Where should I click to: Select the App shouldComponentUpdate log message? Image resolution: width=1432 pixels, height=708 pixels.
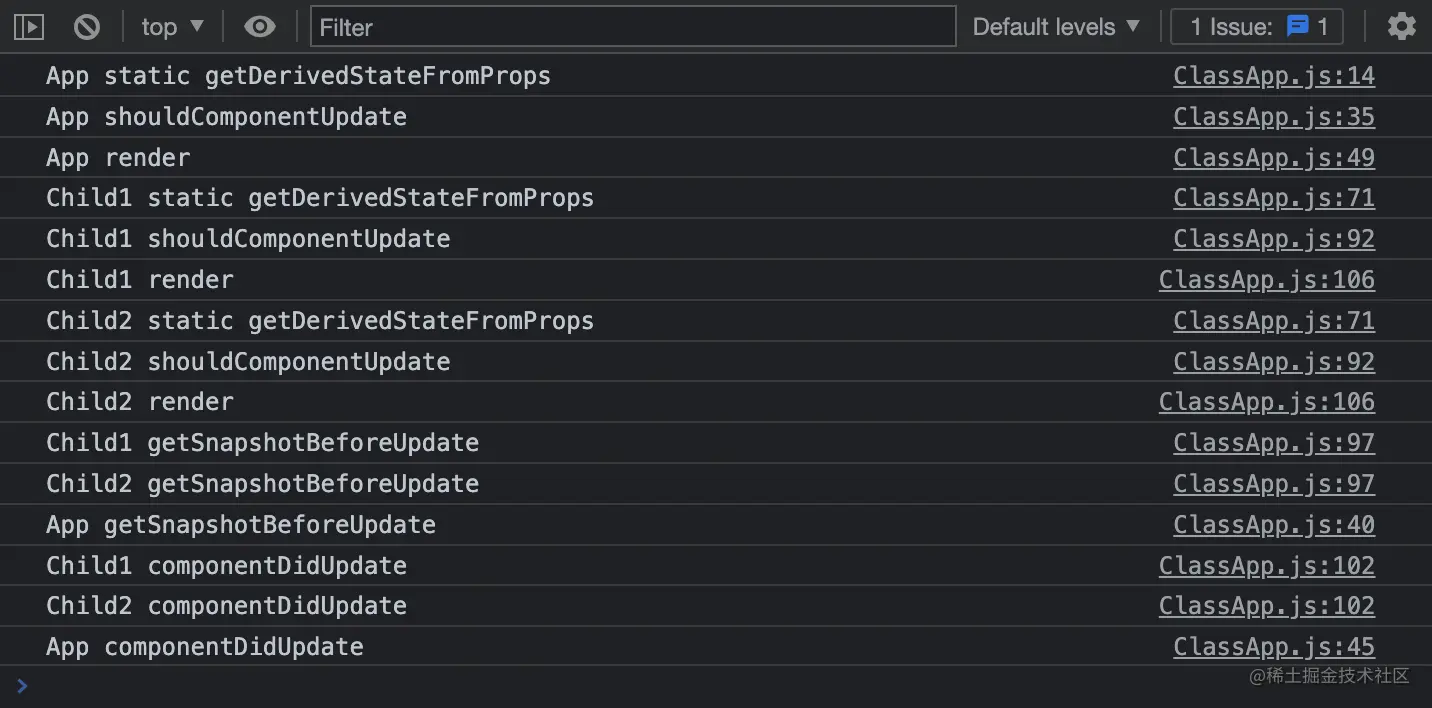click(x=226, y=117)
